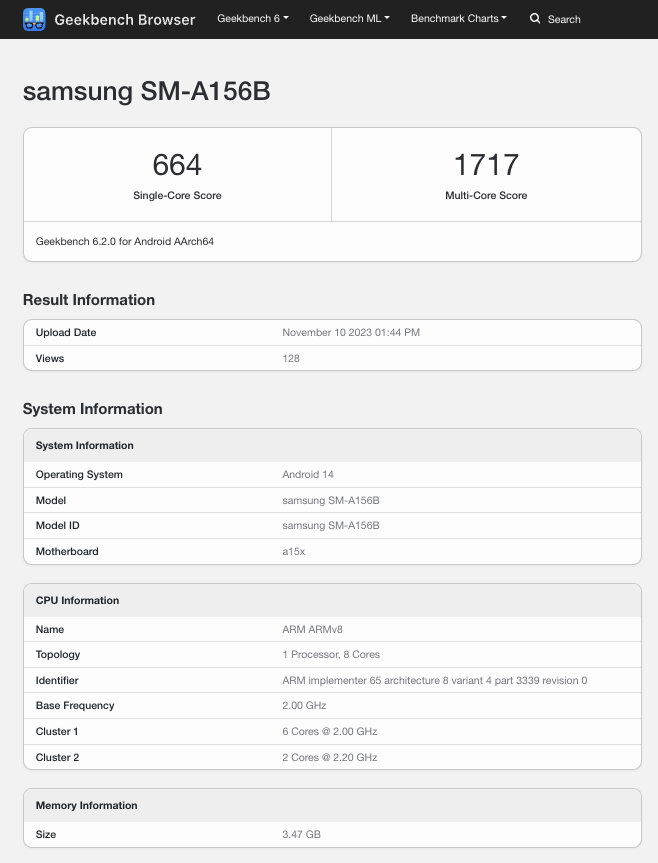Image resolution: width=658 pixels, height=863 pixels.
Task: Click the Base Frequency value 2.00 GHz
Action: (304, 706)
